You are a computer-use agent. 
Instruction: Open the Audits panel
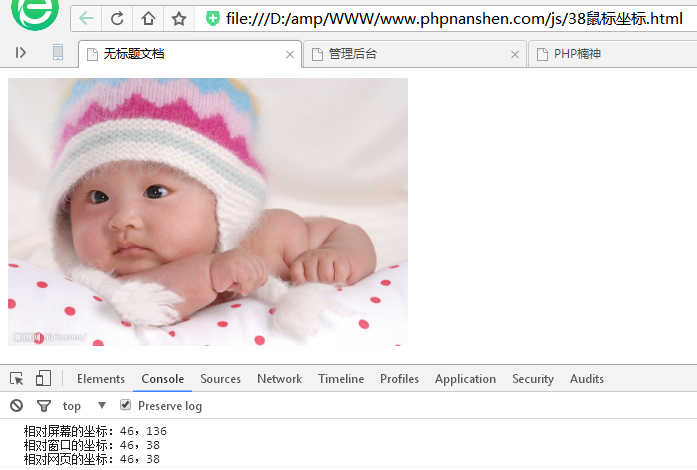587,379
